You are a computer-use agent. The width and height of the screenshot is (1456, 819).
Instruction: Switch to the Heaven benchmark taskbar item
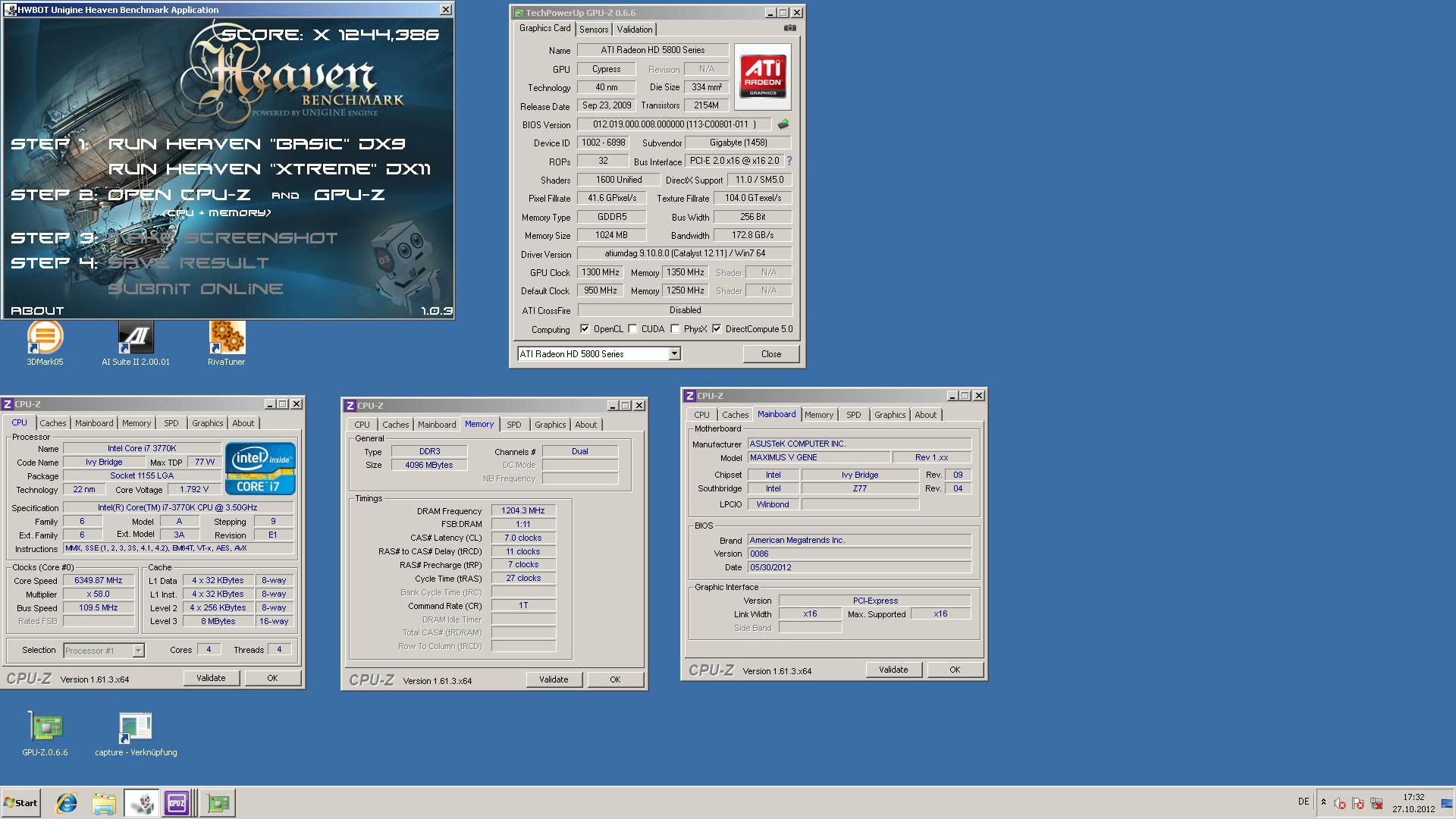point(141,803)
